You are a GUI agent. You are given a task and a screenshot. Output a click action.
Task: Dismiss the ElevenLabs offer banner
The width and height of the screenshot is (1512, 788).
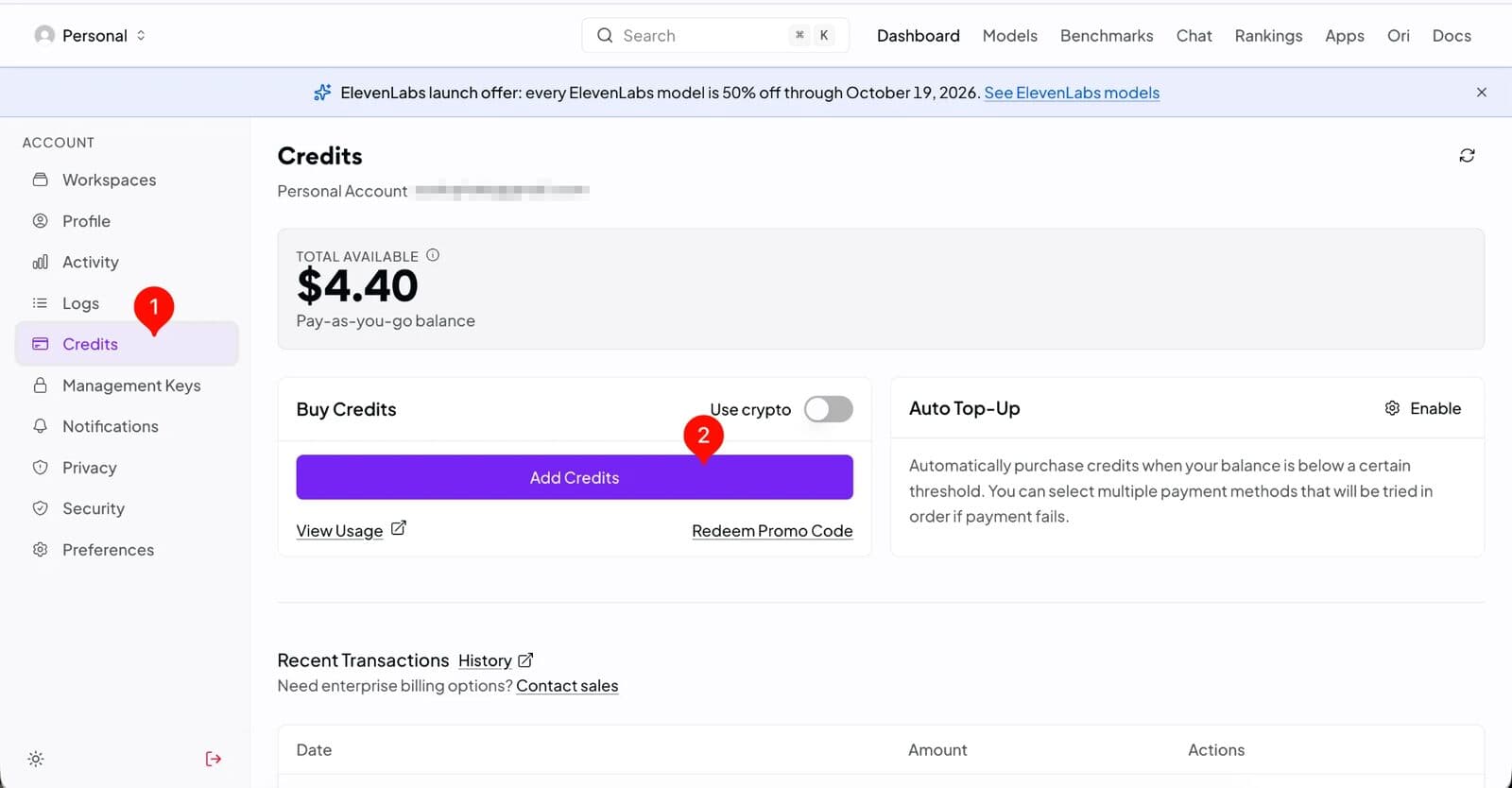click(1482, 93)
